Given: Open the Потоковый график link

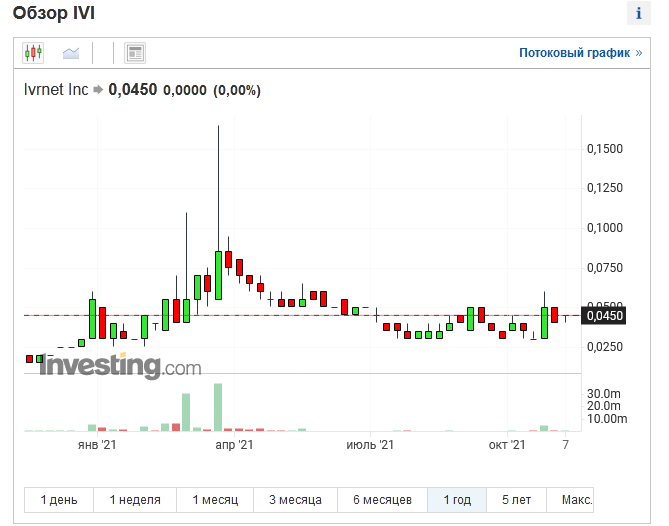Looking at the screenshot, I should point(580,53).
